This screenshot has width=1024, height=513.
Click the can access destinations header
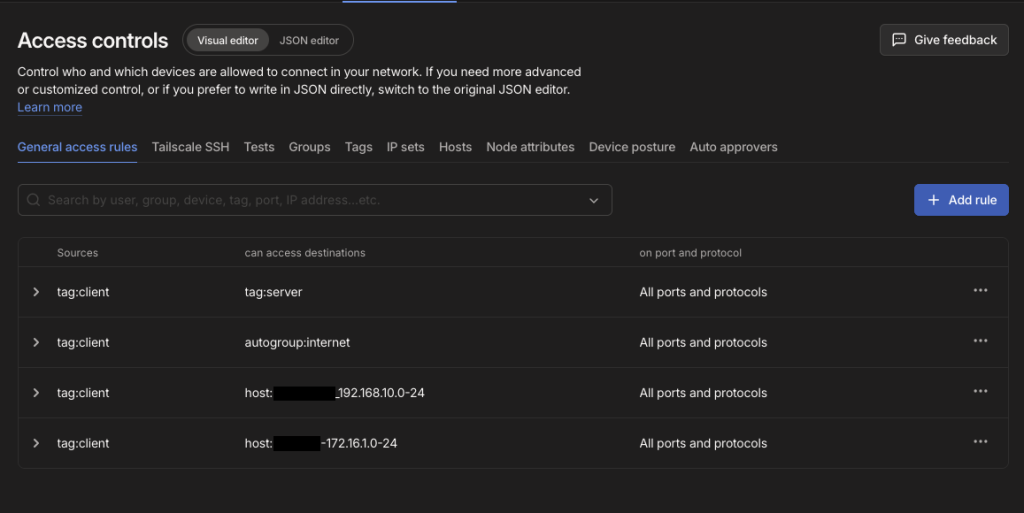click(x=305, y=253)
